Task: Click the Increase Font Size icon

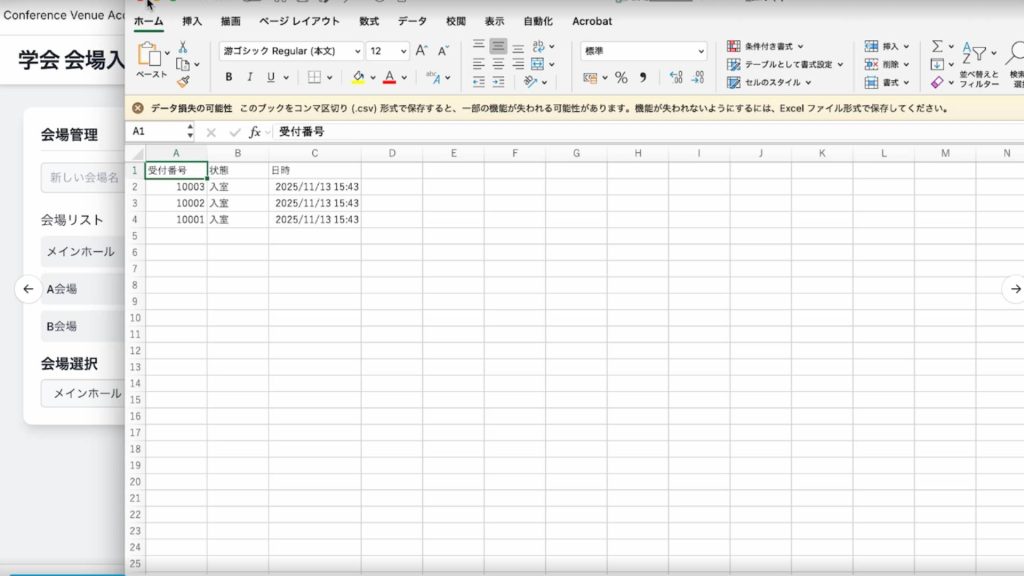Action: click(421, 51)
